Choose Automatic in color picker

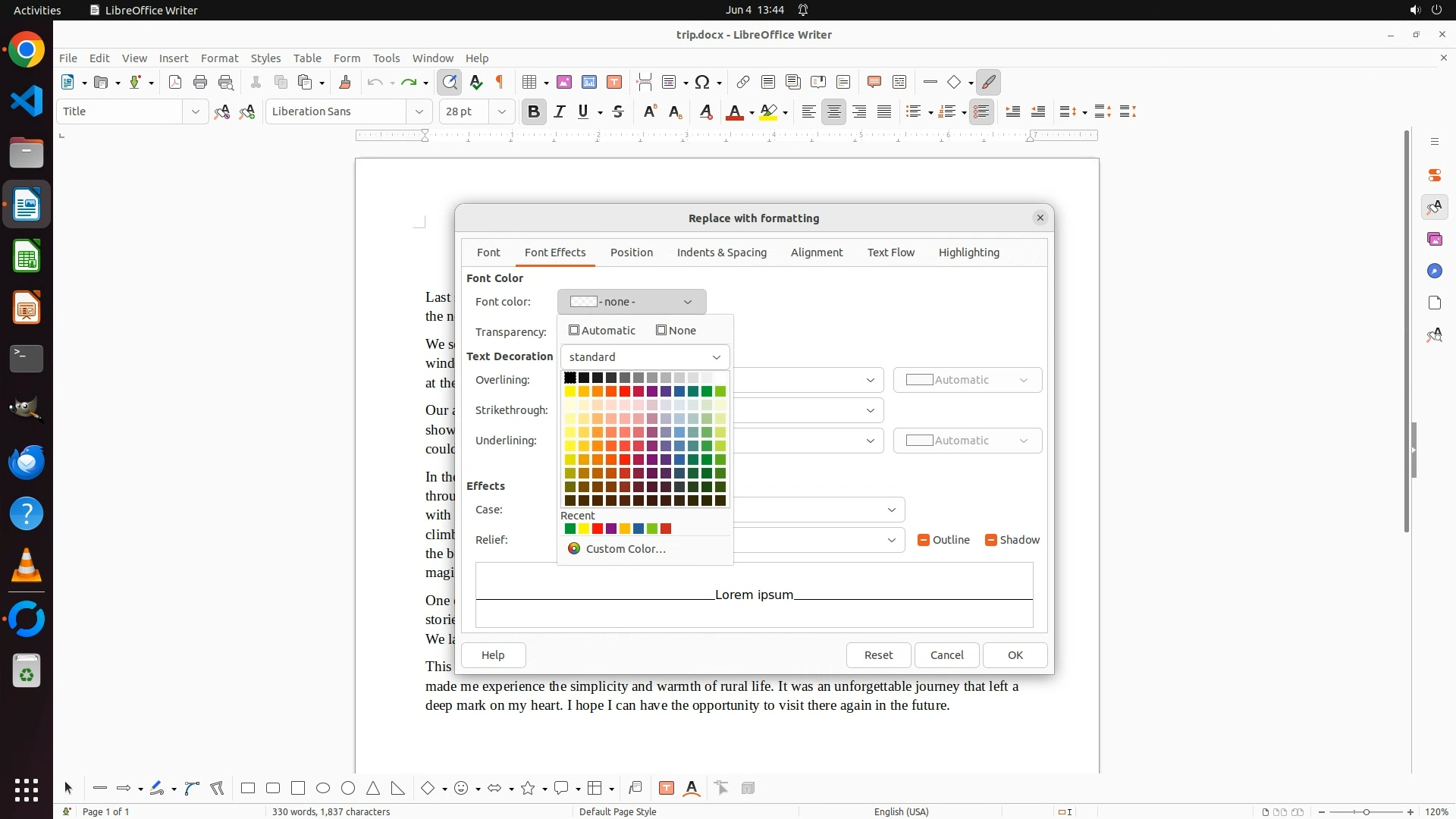(602, 331)
